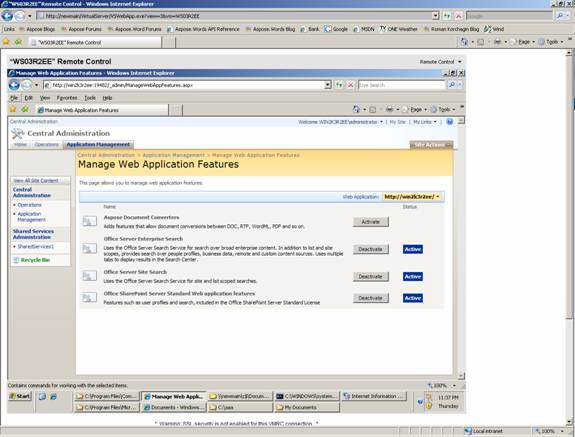The image size is (575, 437).
Task: Open Favorites Center star in outer browser
Action: [6, 42]
